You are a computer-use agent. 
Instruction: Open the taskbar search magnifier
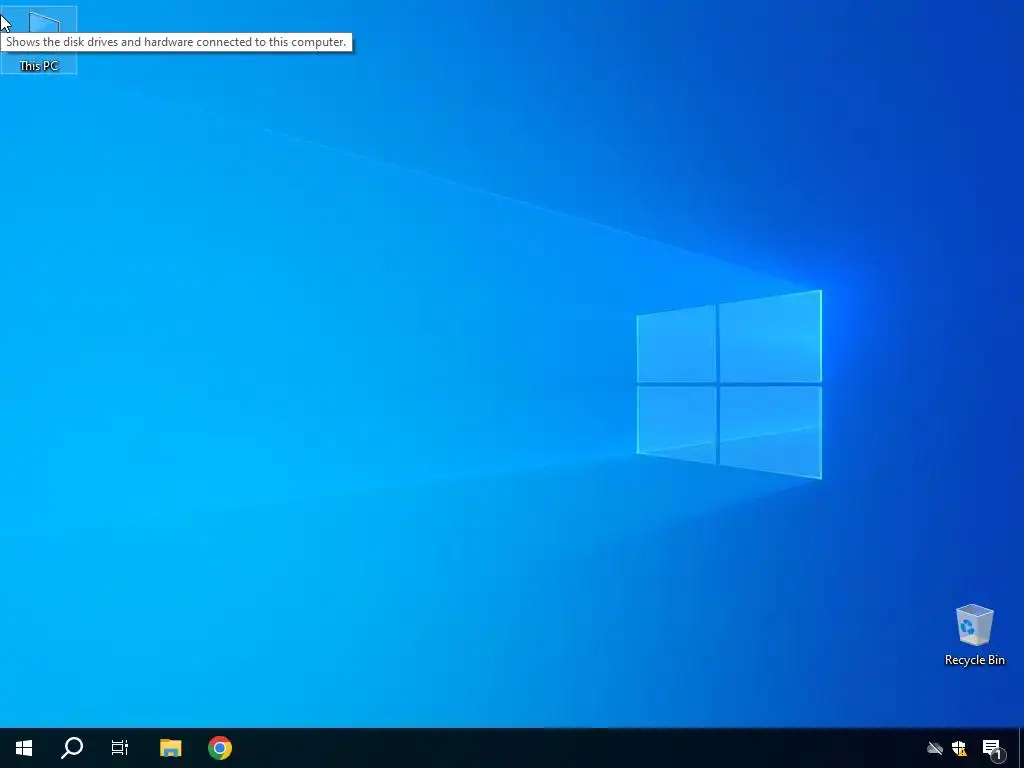tap(72, 748)
